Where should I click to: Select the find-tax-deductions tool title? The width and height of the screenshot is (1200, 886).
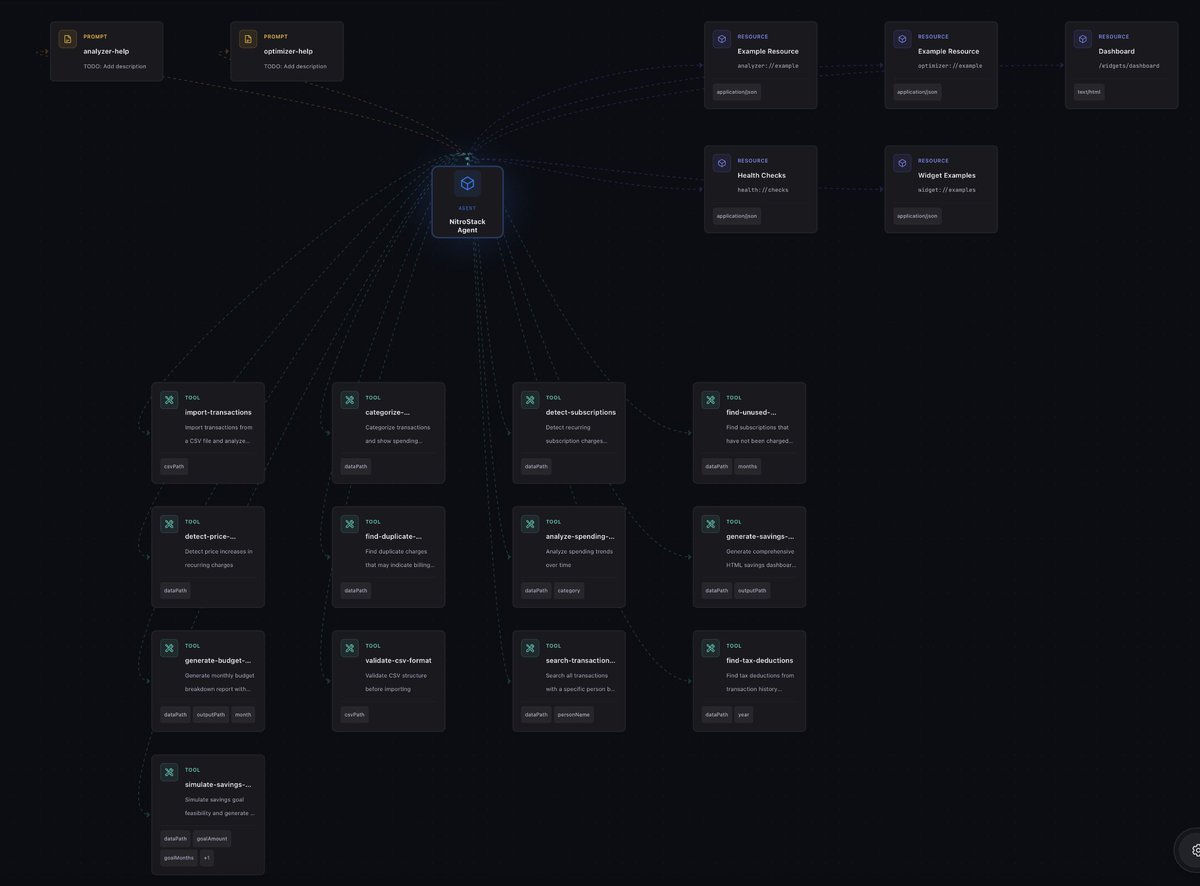click(760, 660)
